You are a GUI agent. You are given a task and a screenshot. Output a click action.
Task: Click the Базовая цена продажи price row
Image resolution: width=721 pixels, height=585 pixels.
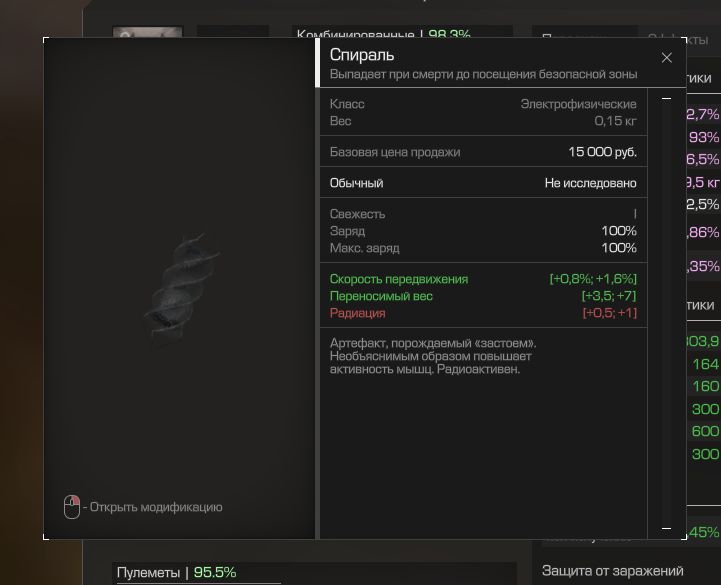[x=483, y=152]
